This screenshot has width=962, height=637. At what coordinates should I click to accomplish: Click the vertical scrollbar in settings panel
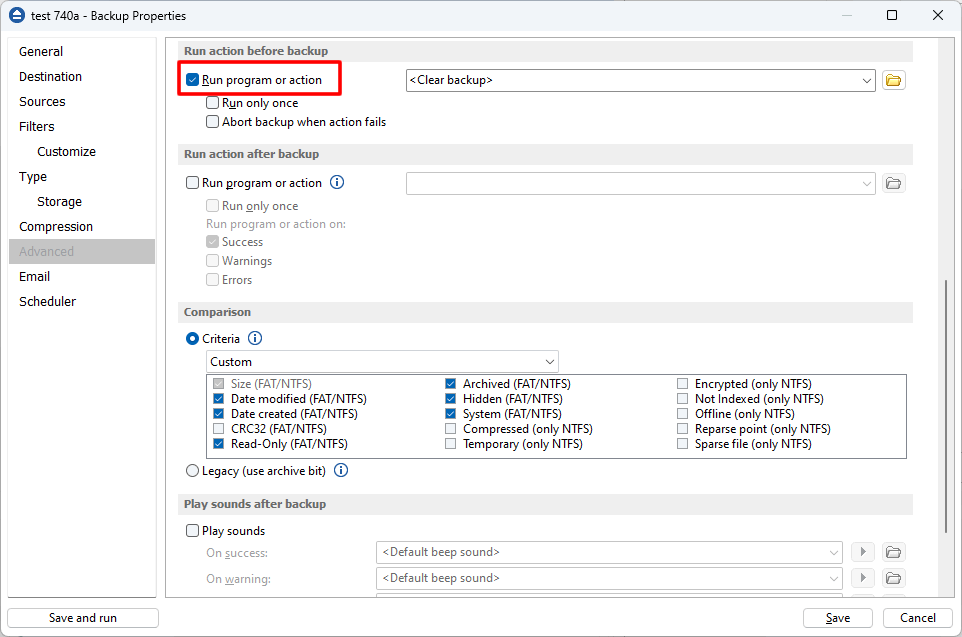point(945,400)
